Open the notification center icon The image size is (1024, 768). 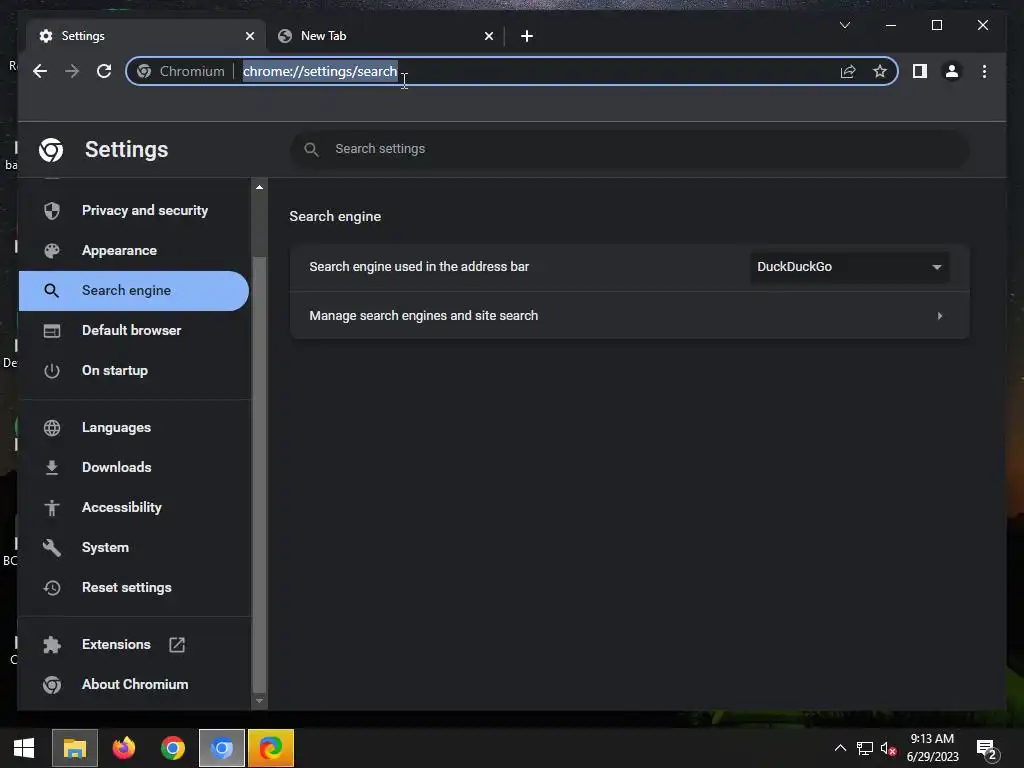[x=987, y=749]
